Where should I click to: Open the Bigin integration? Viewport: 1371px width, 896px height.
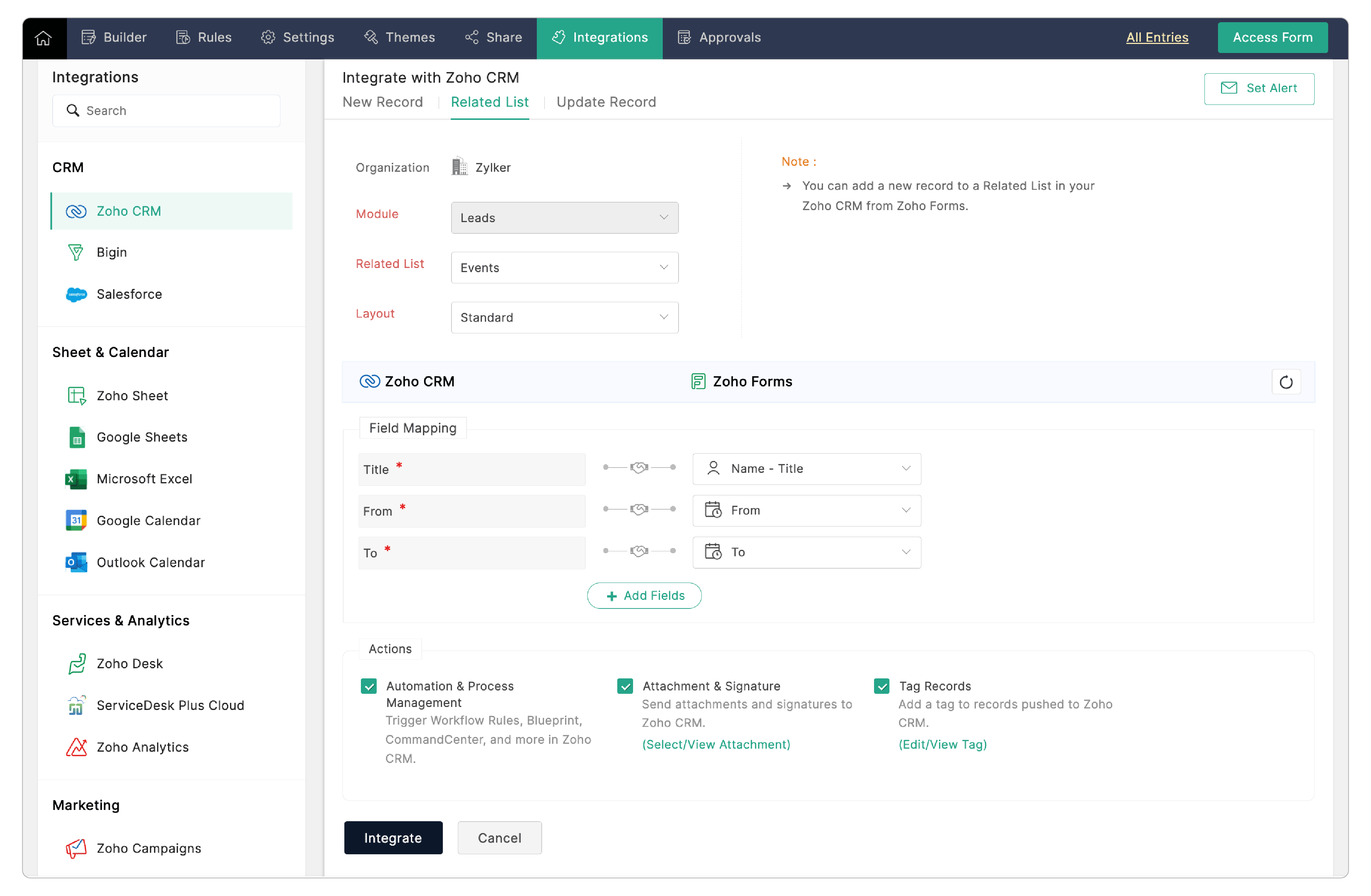click(x=111, y=252)
